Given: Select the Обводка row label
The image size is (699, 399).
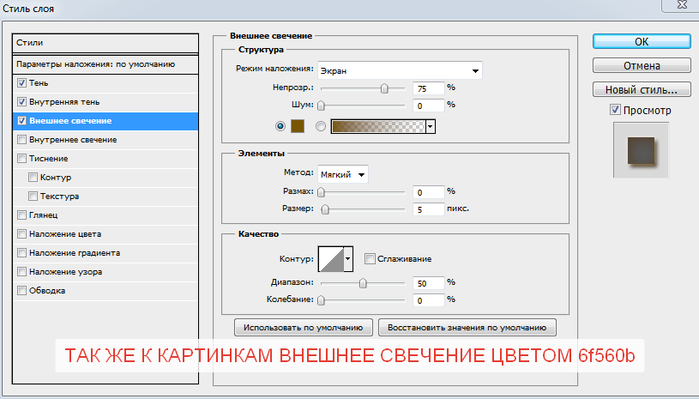Looking at the screenshot, I should (47, 290).
